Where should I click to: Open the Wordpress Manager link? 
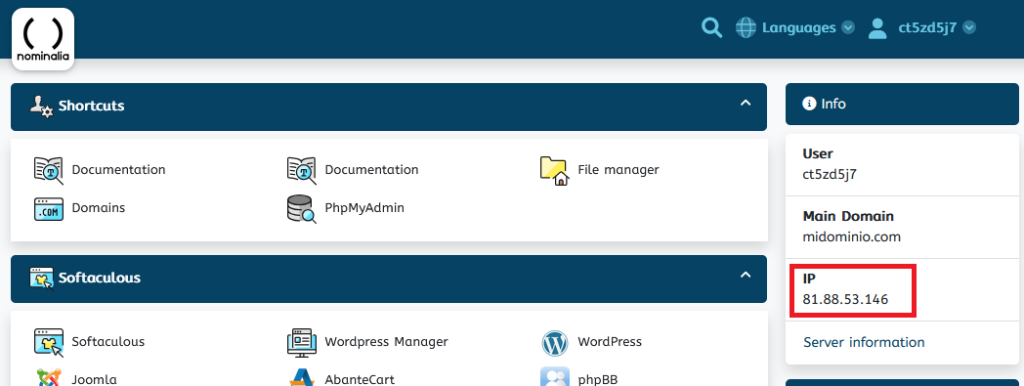[386, 342]
